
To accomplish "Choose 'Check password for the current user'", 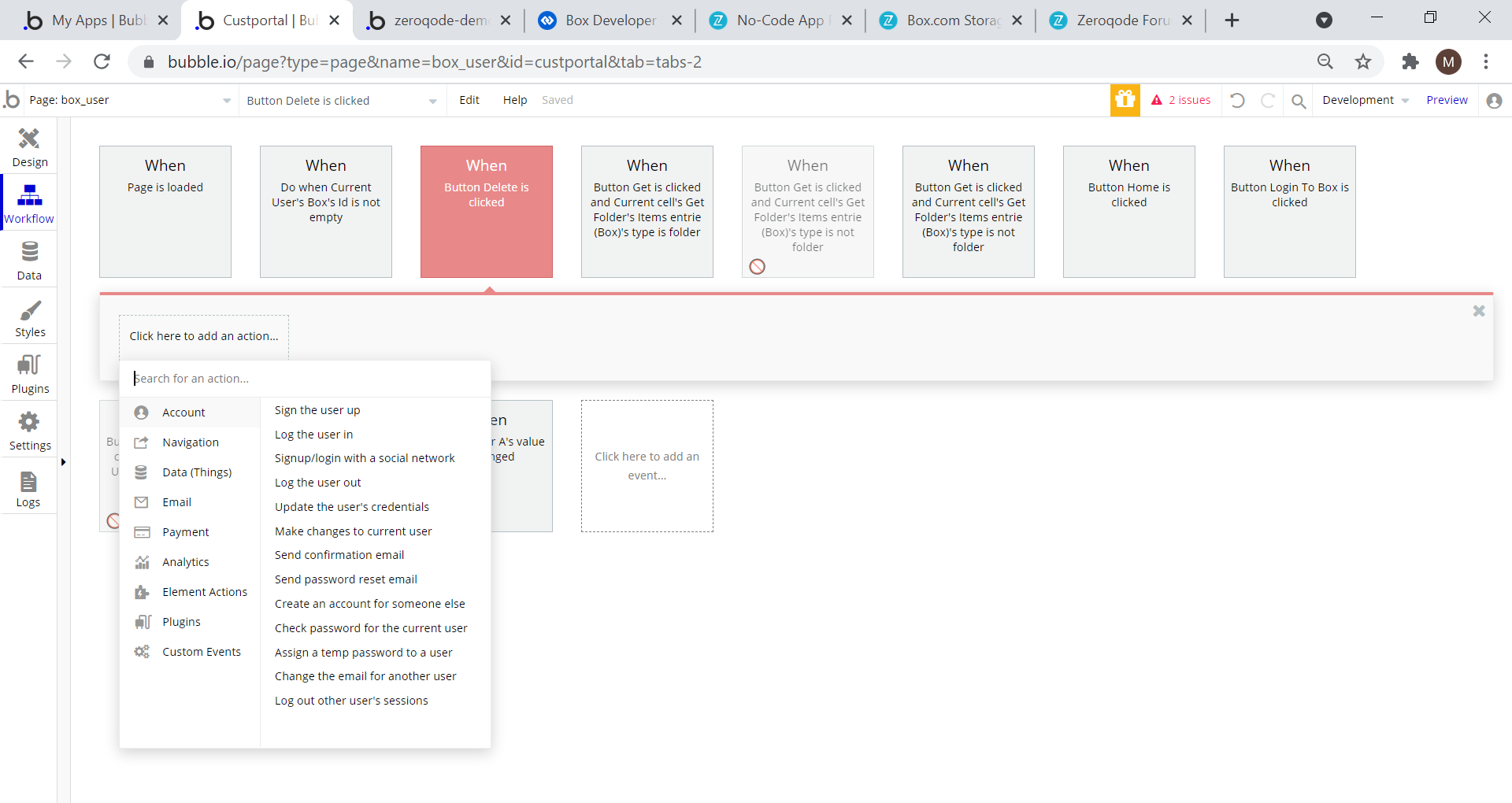I will pyautogui.click(x=371, y=628).
